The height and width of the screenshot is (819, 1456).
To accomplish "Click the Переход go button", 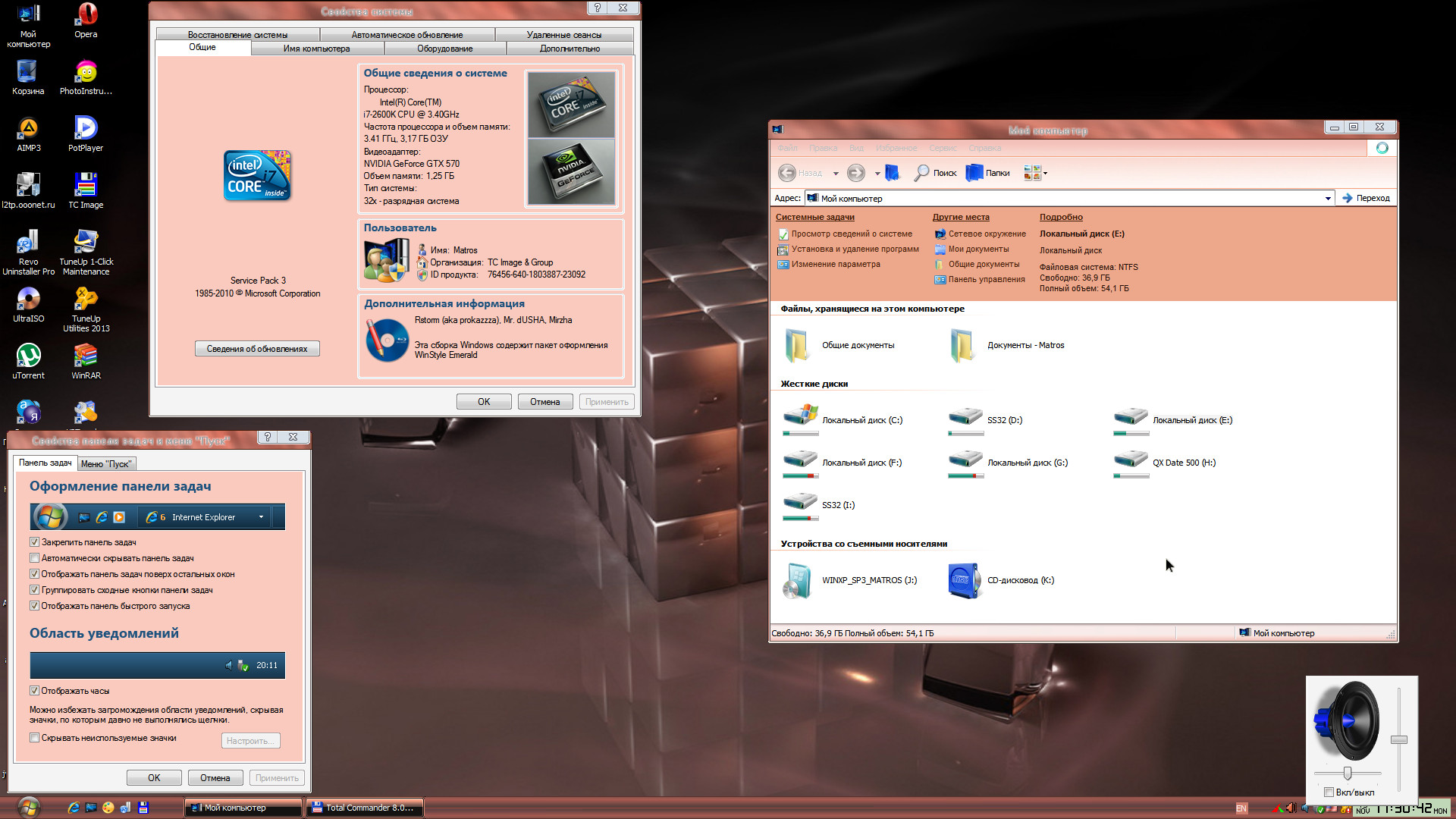I will point(1367,199).
